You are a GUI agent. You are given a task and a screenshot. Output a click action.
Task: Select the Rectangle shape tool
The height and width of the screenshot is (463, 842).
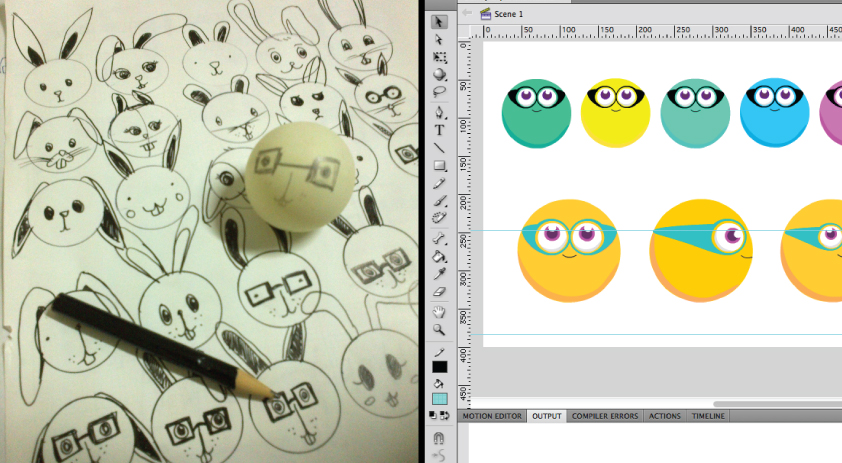point(439,165)
